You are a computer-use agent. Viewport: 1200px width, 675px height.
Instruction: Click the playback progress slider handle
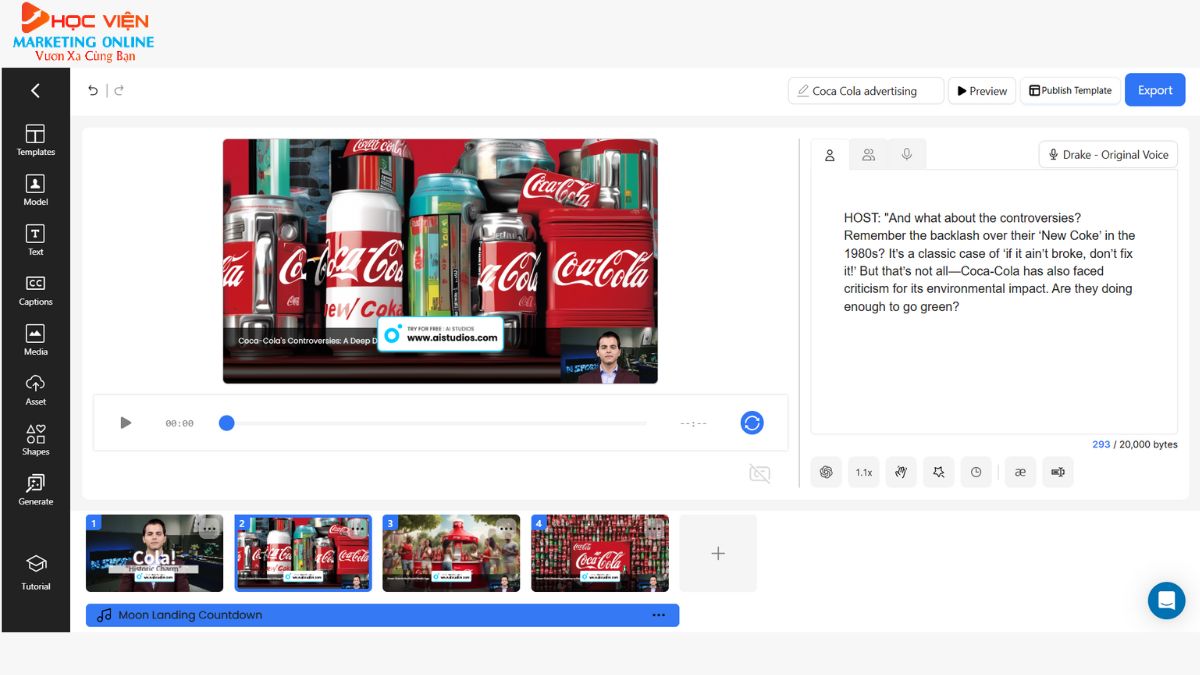(x=227, y=423)
